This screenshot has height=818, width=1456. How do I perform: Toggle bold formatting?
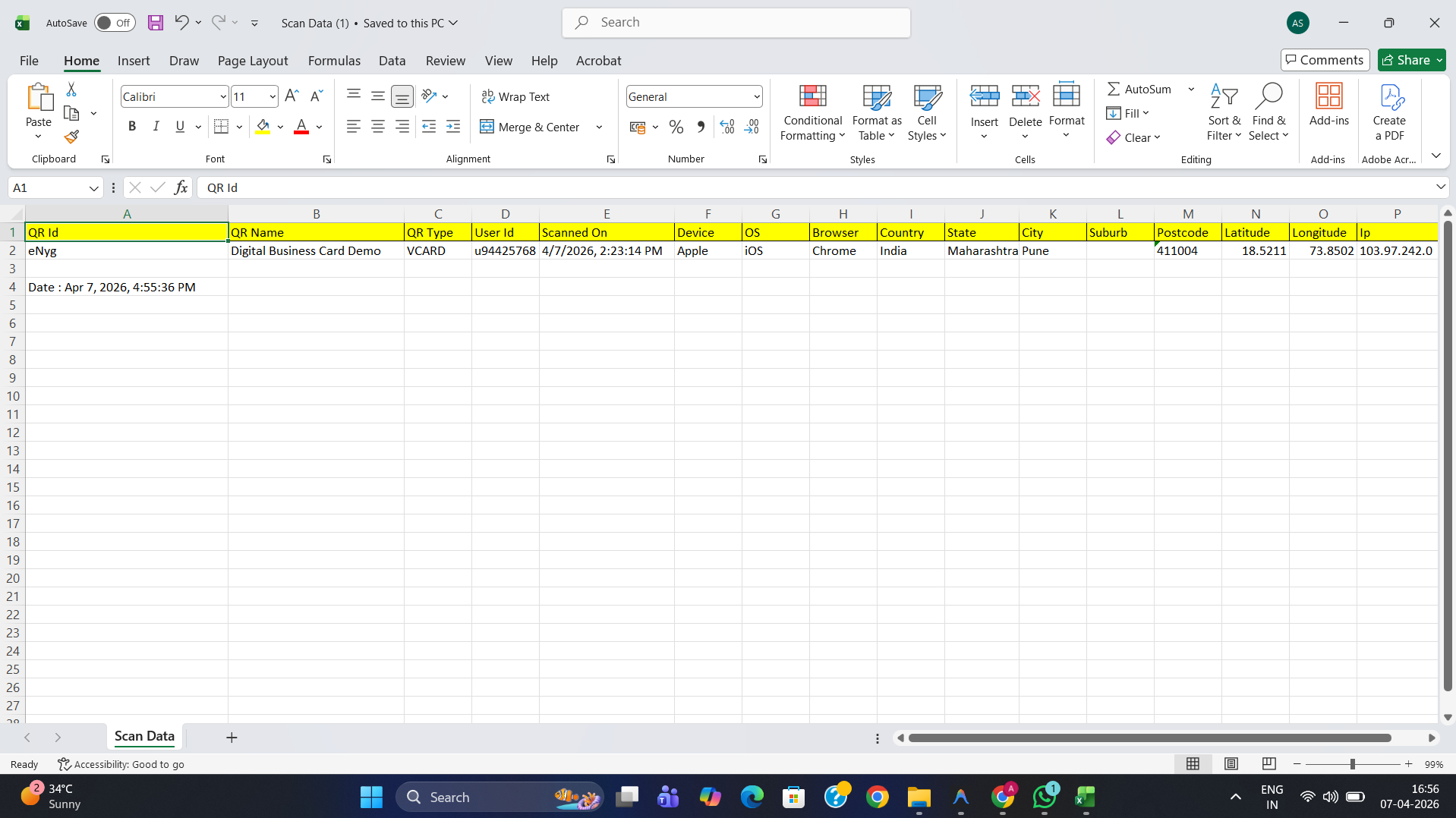tap(131, 126)
